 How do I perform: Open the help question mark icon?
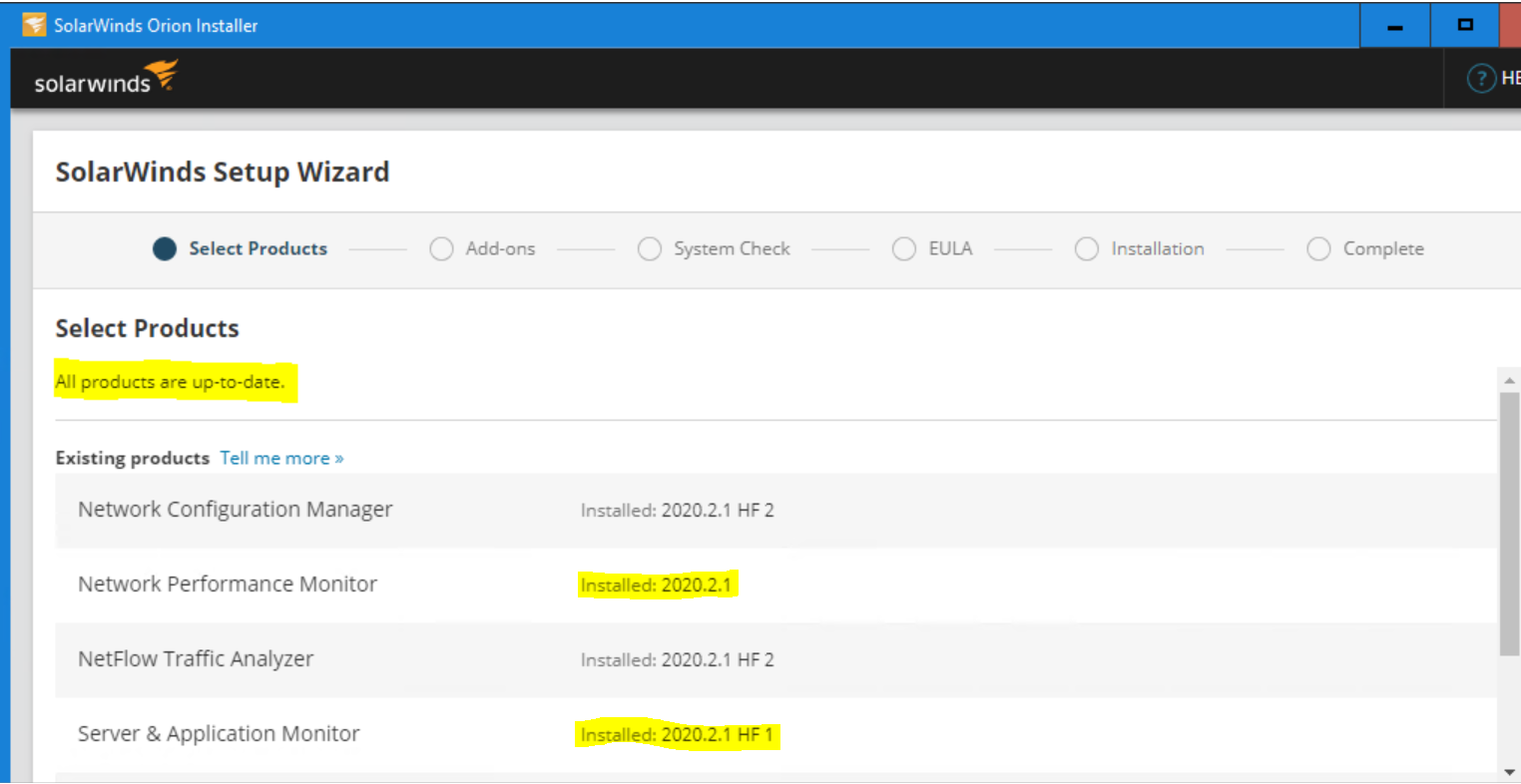coord(1481,78)
